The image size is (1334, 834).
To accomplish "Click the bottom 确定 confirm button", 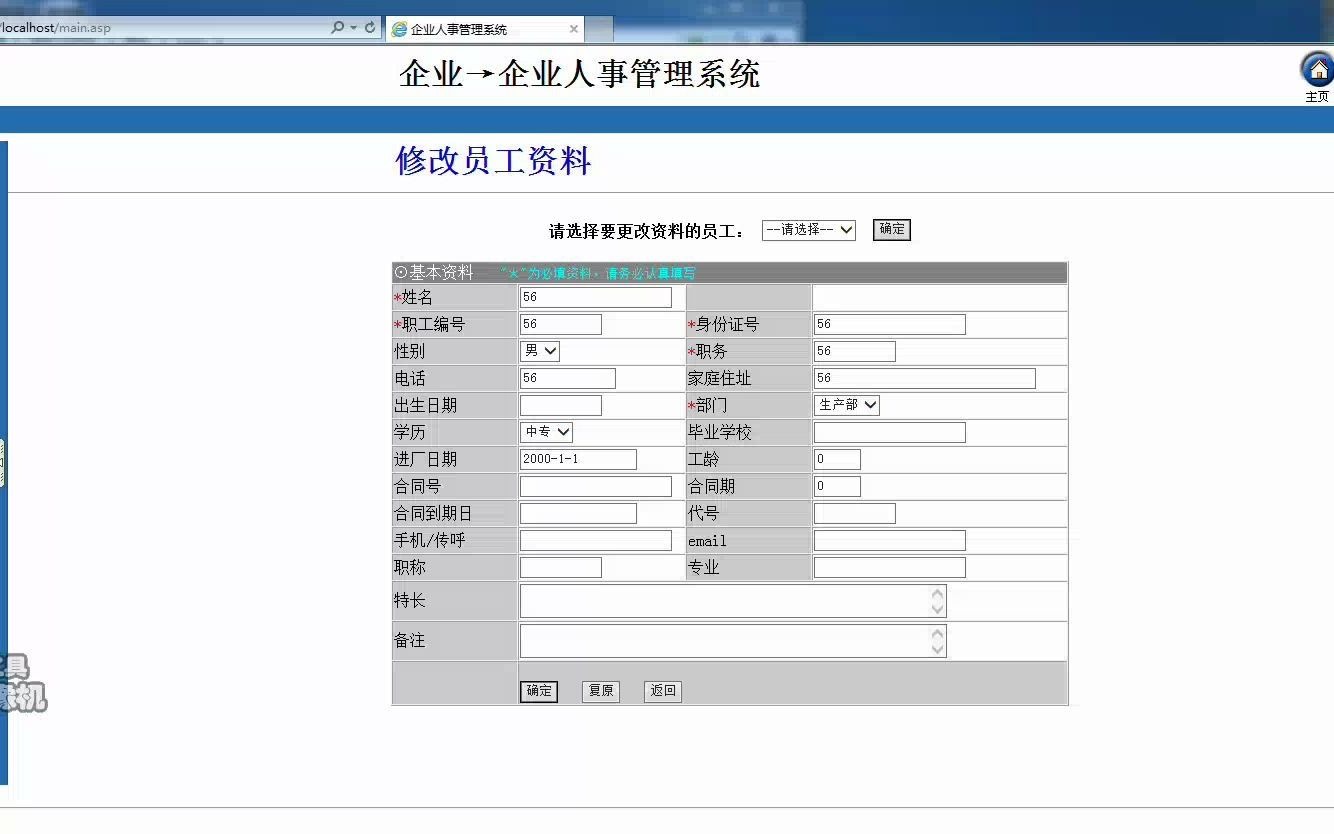I will point(538,690).
